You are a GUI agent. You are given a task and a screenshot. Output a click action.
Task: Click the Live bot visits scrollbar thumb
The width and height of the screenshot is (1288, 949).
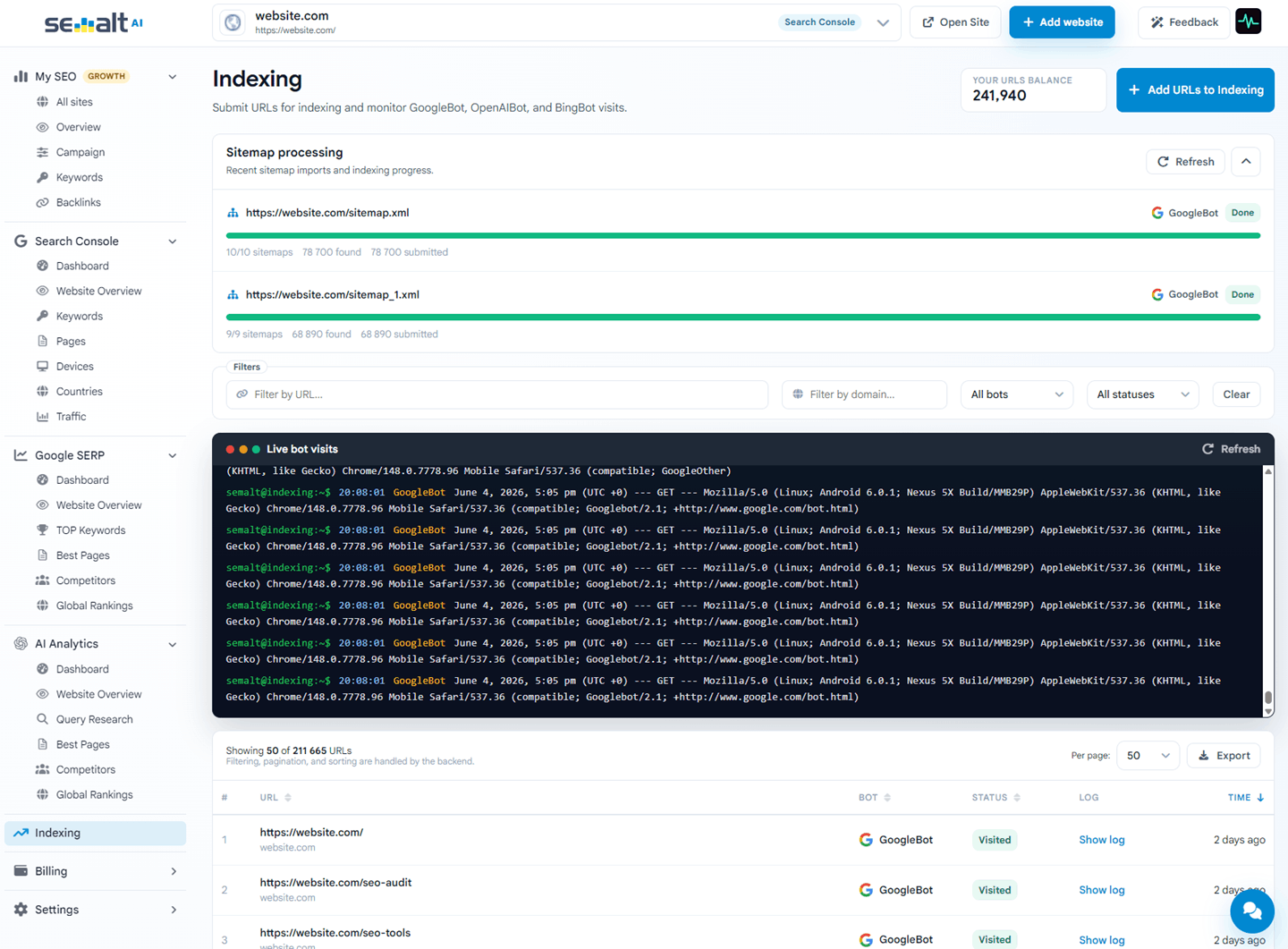coord(1267,698)
